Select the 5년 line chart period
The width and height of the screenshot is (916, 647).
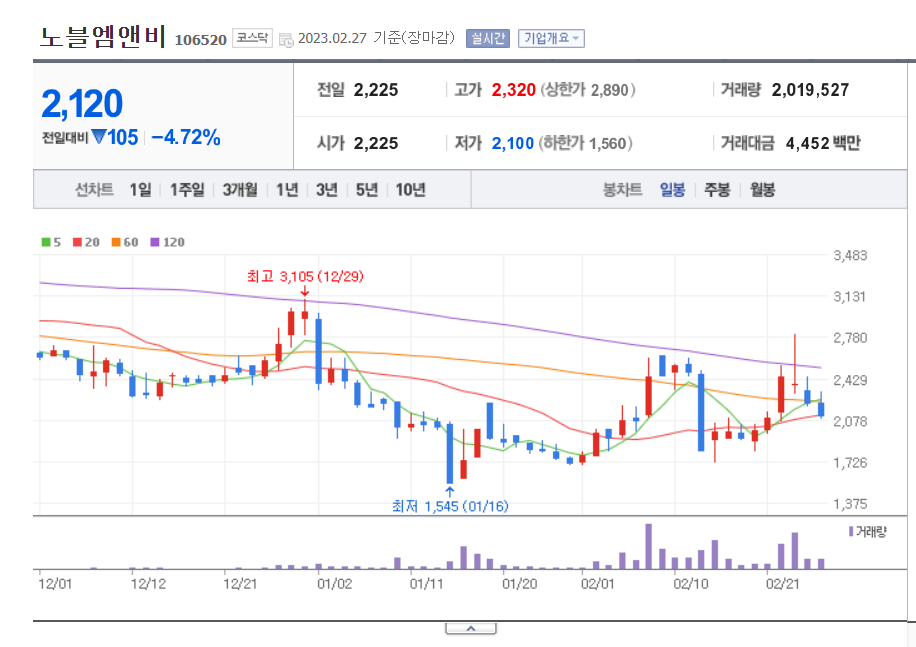click(367, 190)
